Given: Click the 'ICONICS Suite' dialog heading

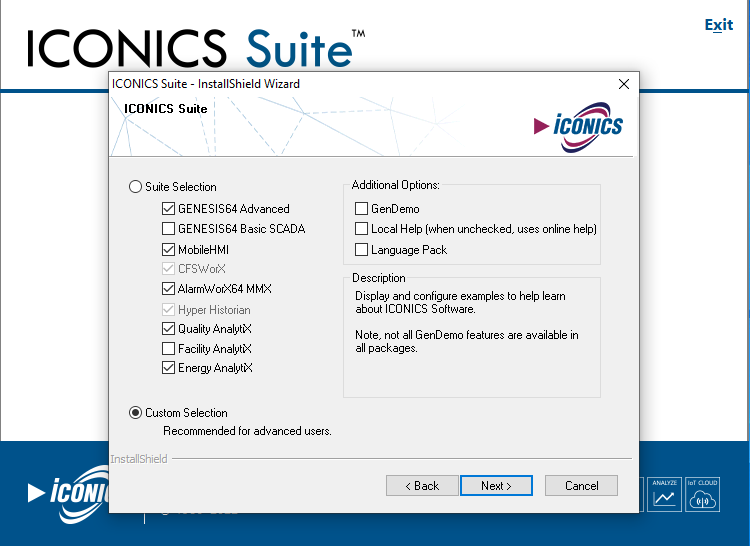Looking at the screenshot, I should pos(165,109).
